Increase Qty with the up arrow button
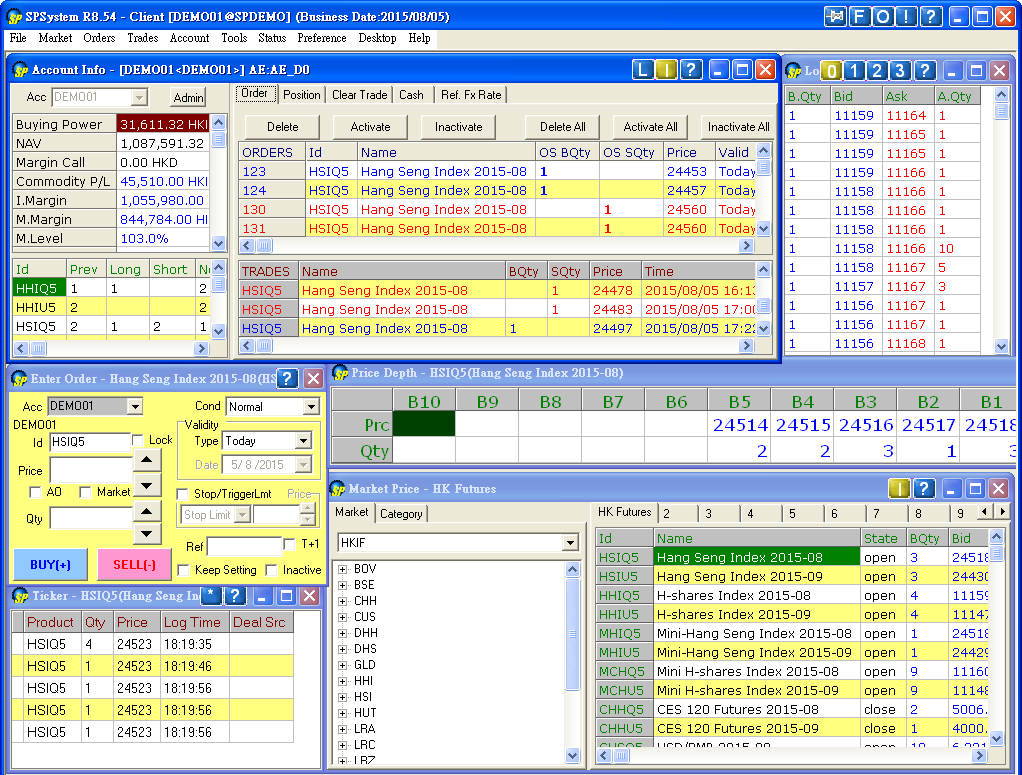The image size is (1022, 775). (147, 510)
